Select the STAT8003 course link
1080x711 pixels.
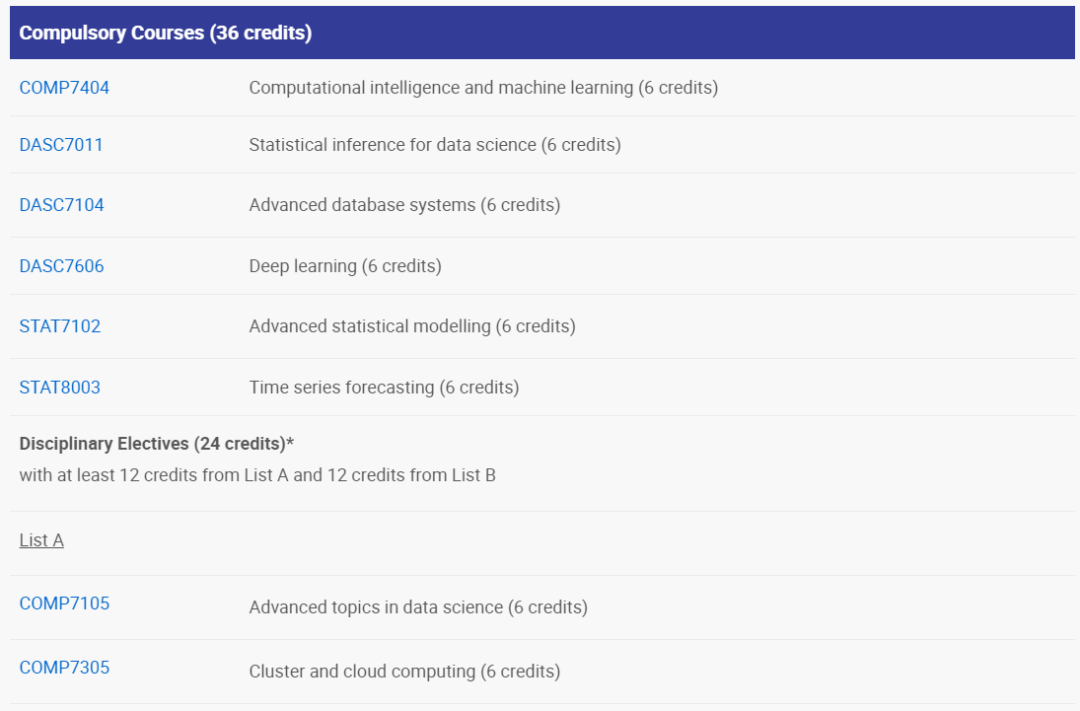click(60, 387)
